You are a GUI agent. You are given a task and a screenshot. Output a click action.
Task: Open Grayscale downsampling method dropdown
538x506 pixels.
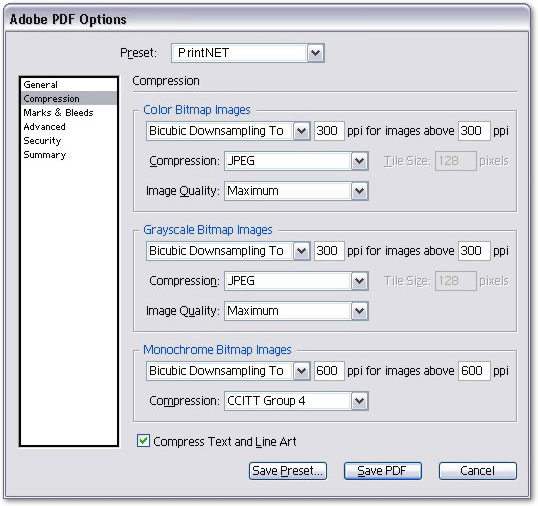(x=228, y=251)
